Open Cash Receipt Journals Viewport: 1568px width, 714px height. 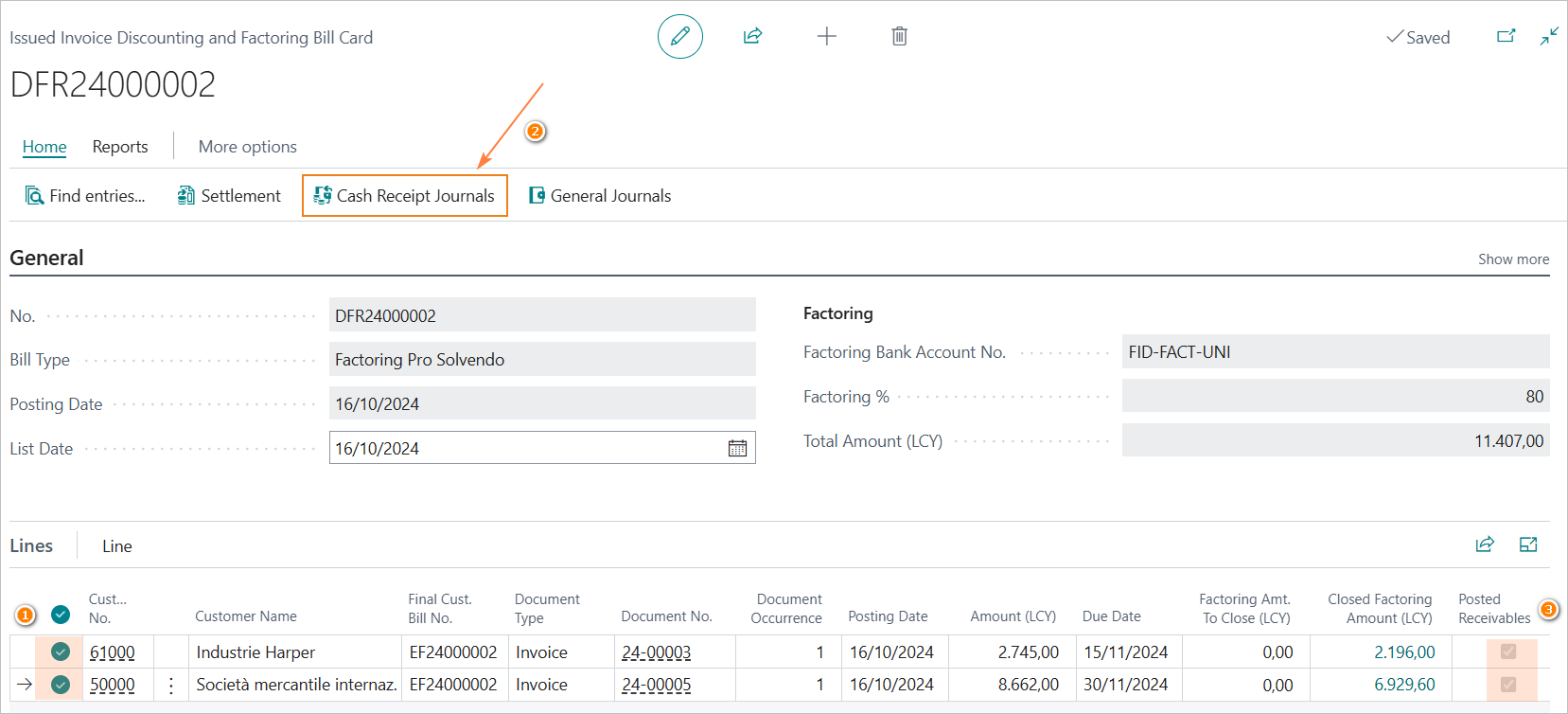[405, 196]
